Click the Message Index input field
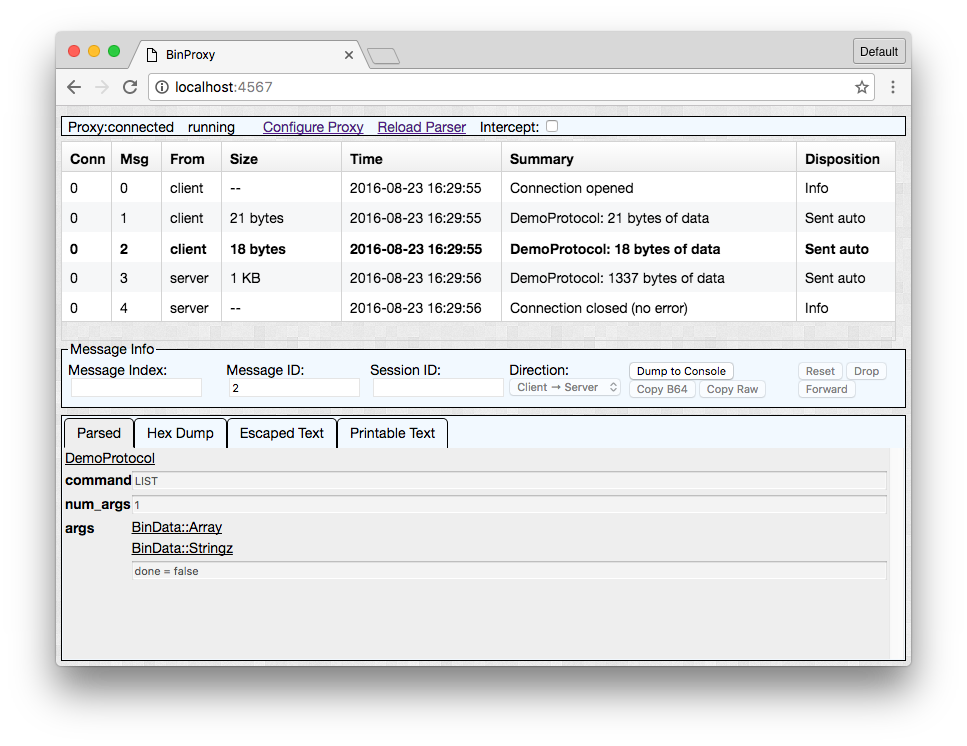 [x=136, y=388]
